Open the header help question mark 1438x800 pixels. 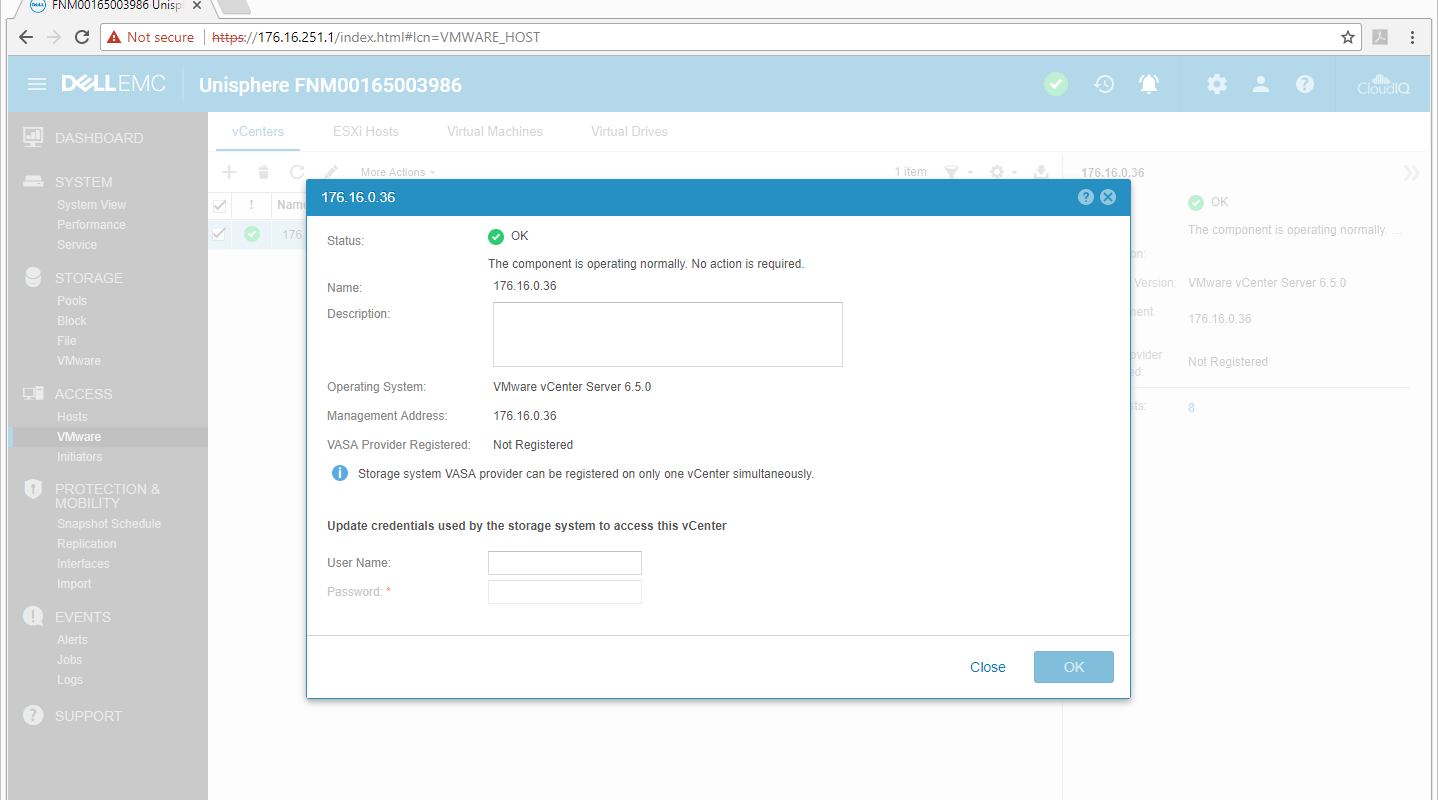point(1305,84)
